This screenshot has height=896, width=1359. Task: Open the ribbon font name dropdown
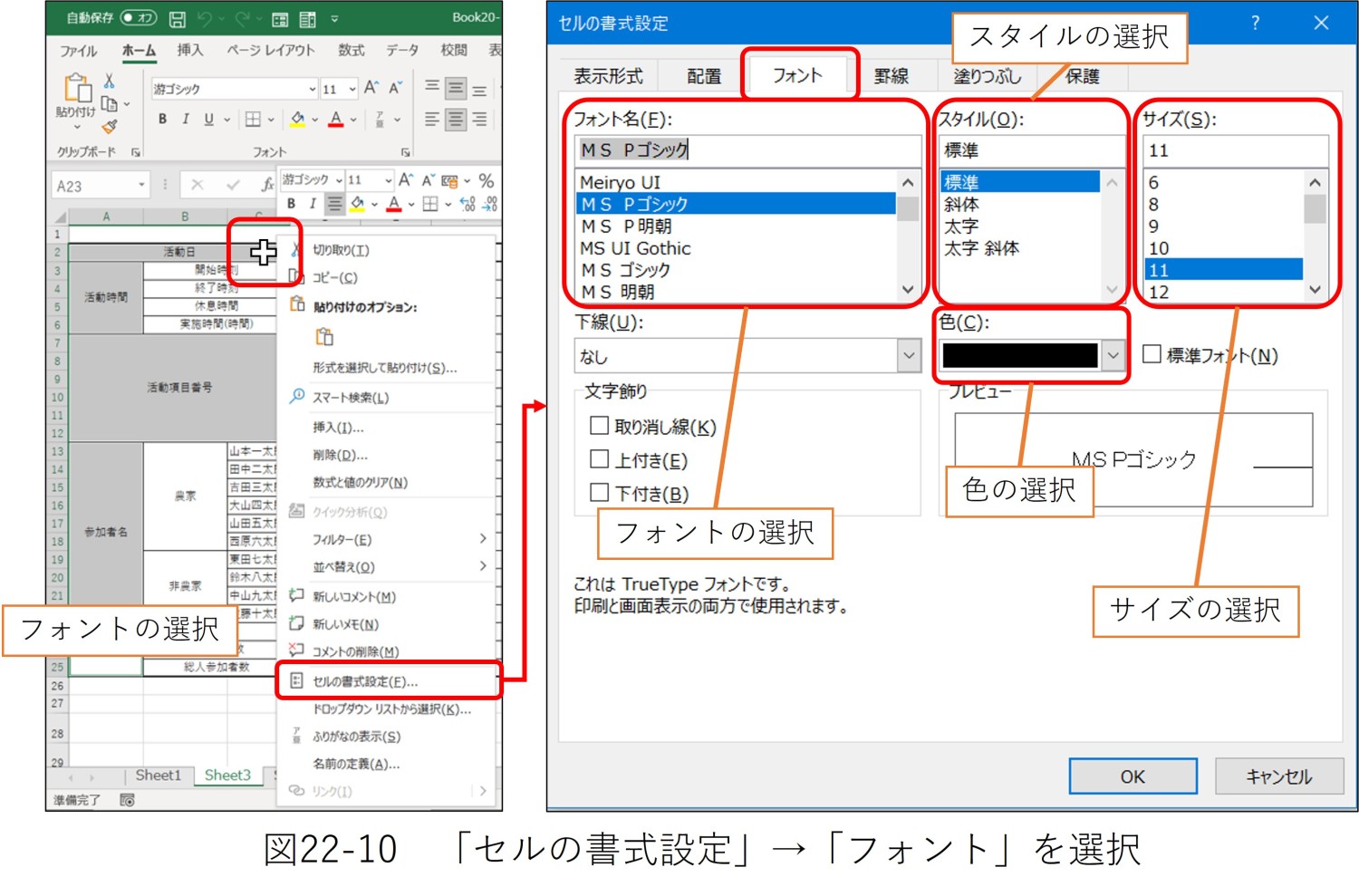click(312, 89)
